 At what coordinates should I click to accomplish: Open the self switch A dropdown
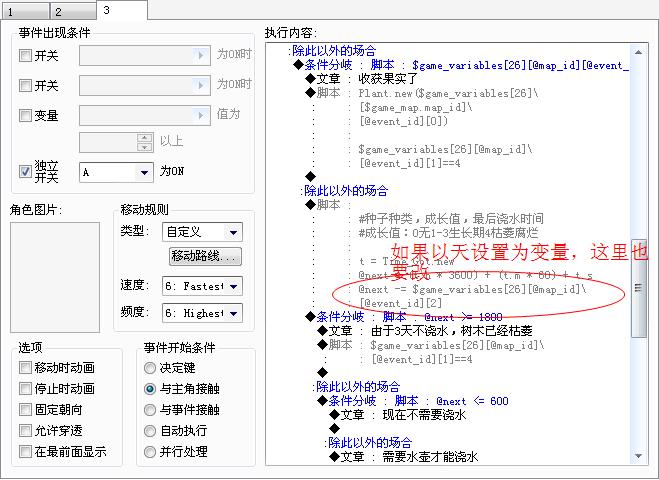(x=116, y=172)
